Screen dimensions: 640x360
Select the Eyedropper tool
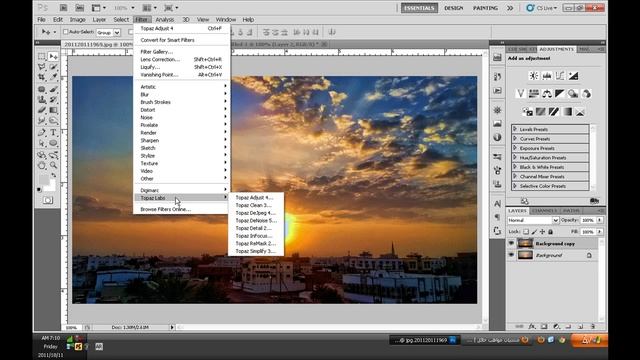point(53,77)
